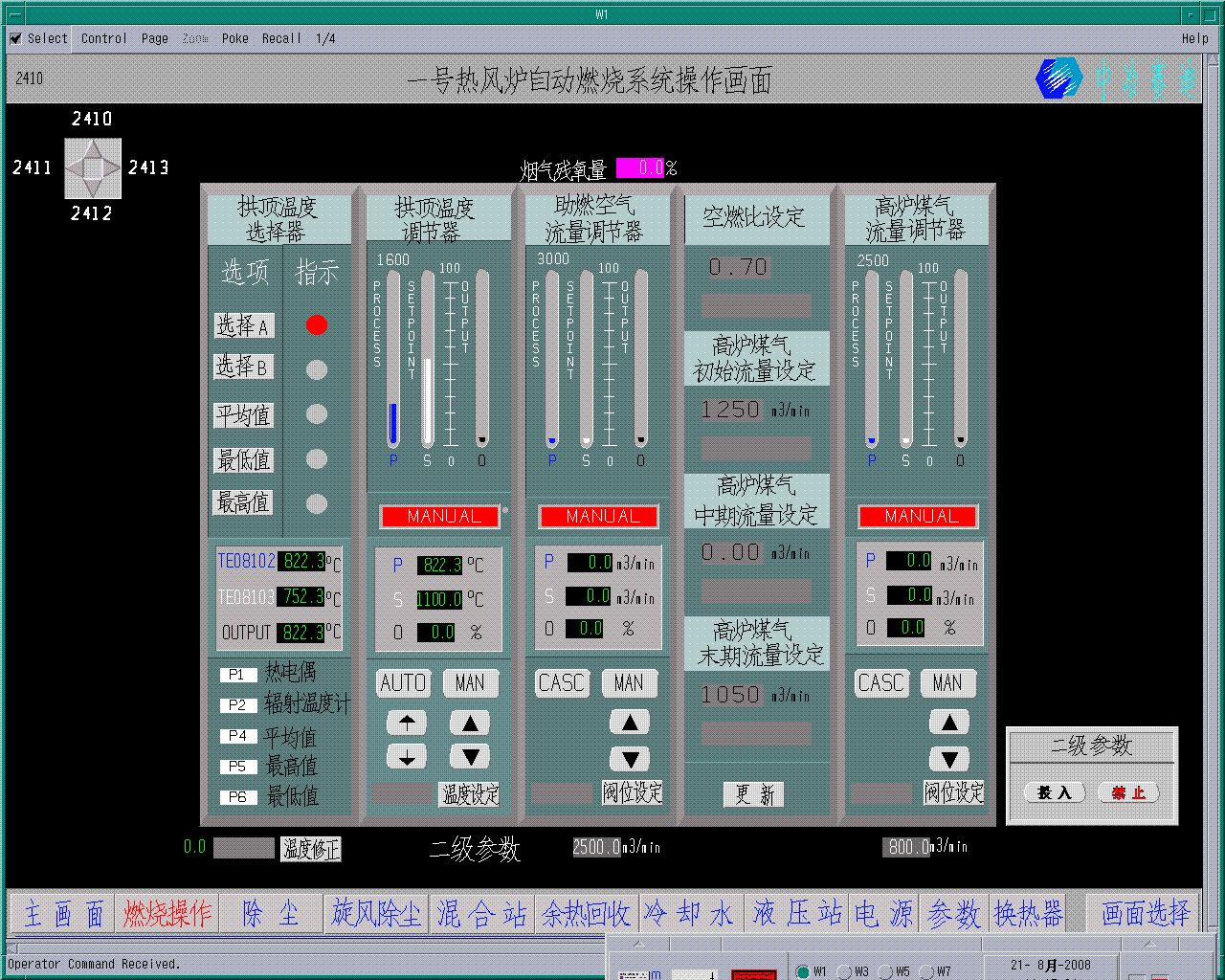Open the Page menu
1225x980 pixels.
(155, 38)
